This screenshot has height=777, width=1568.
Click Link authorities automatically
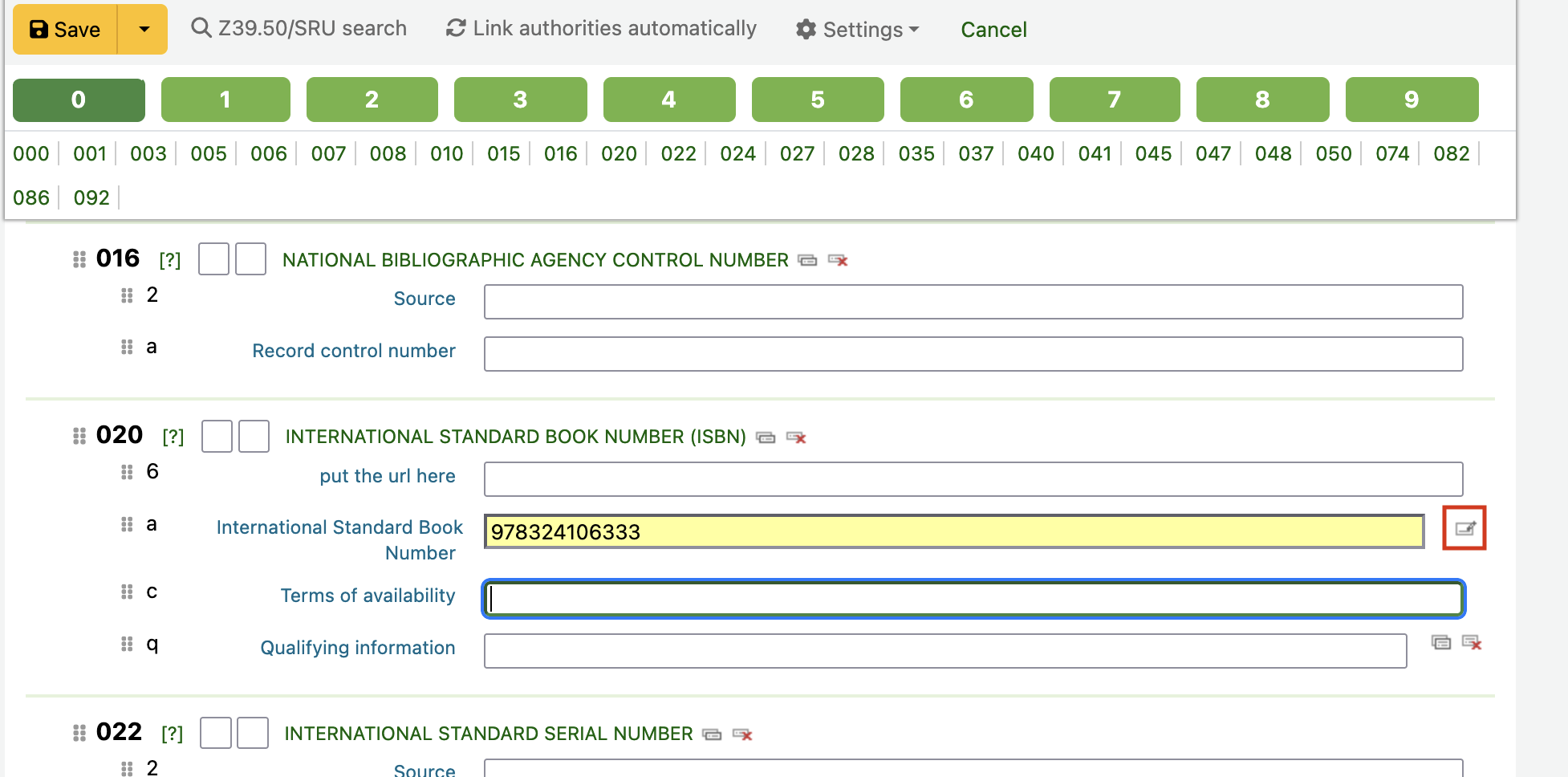[601, 28]
